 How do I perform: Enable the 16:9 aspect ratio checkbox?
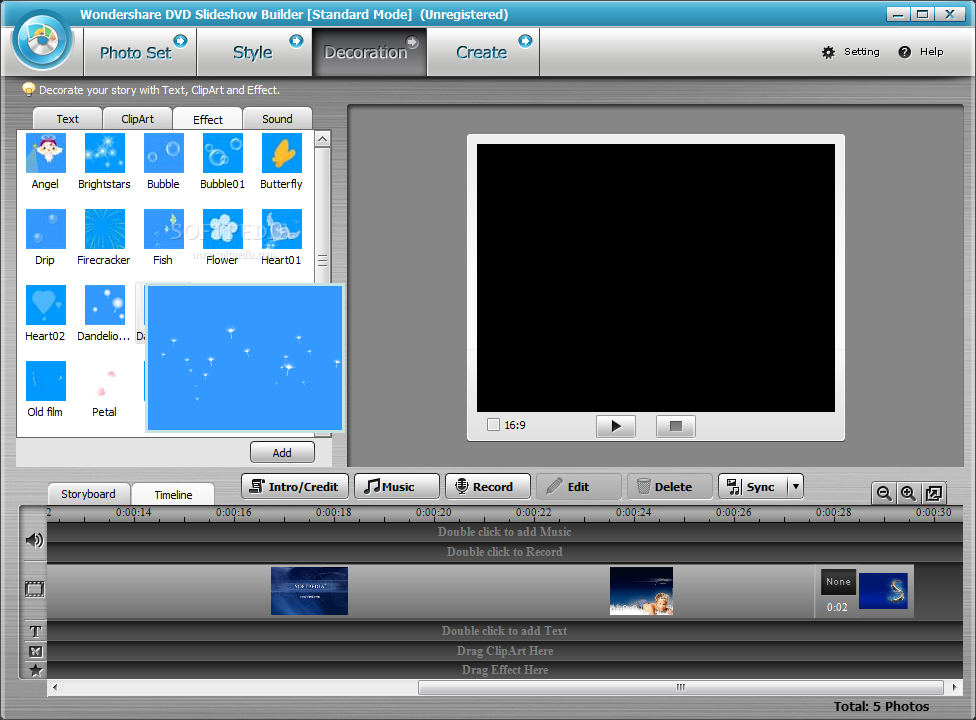(x=494, y=425)
